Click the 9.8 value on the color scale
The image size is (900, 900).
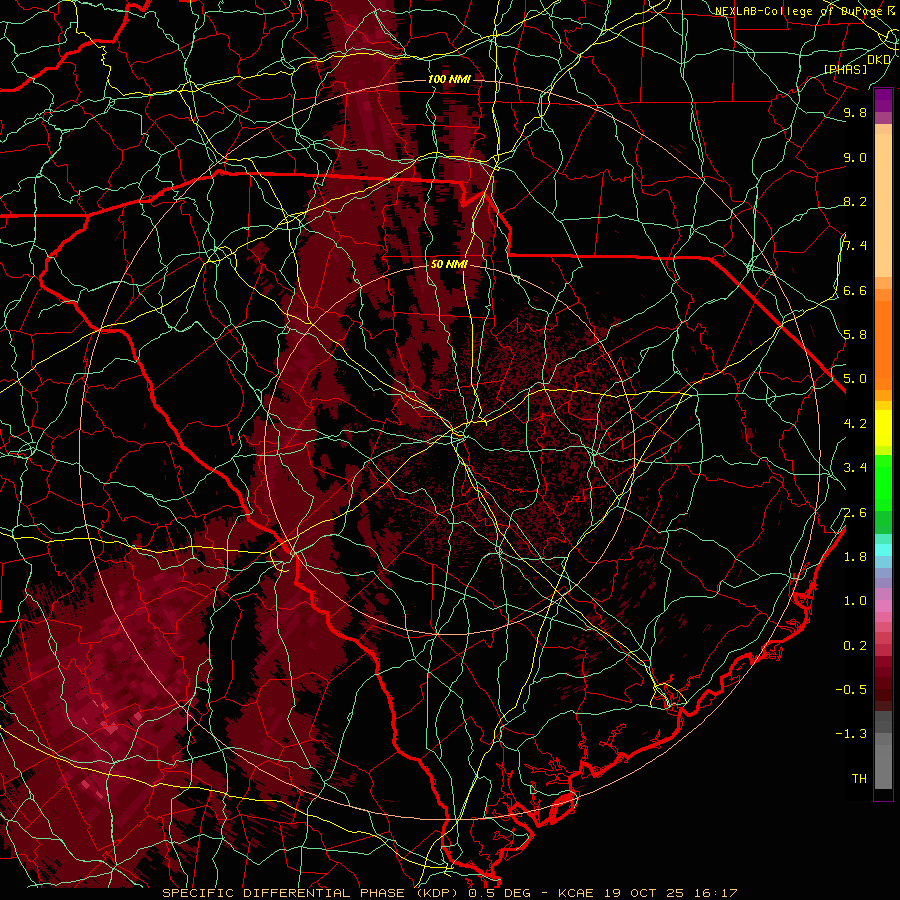coord(855,112)
